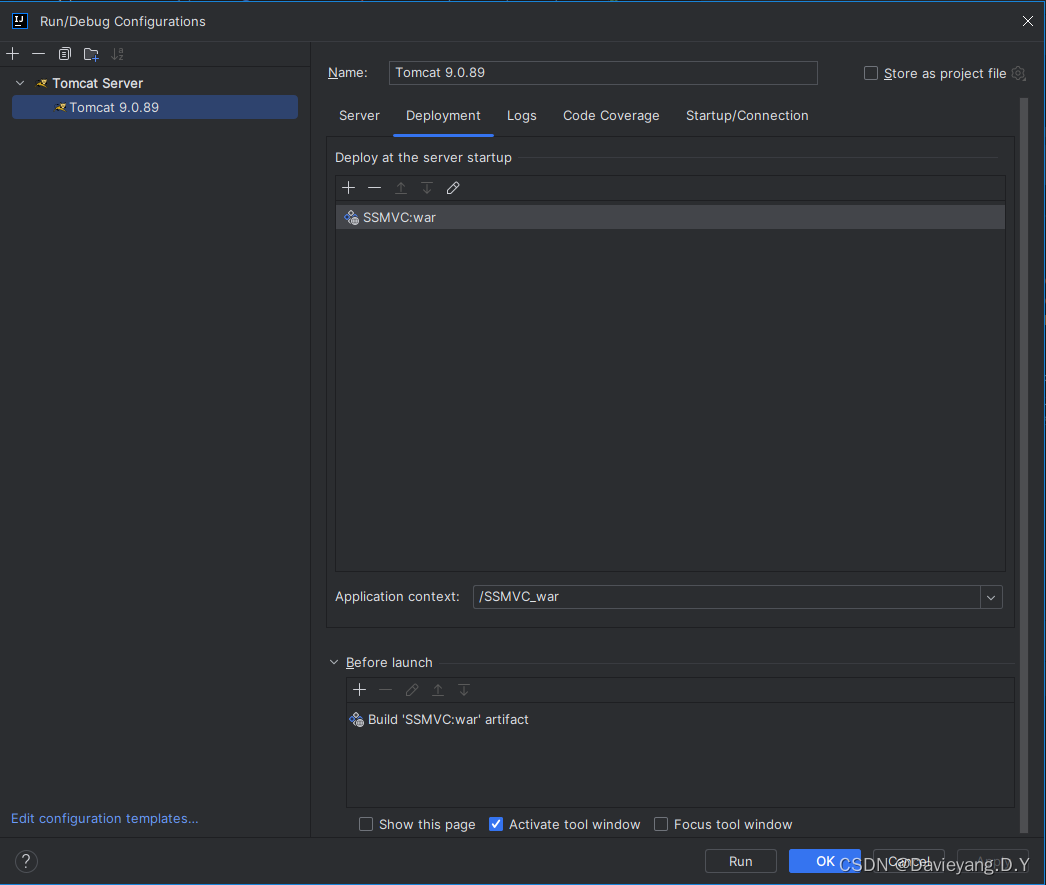Enable Store as project file
The height and width of the screenshot is (885, 1046).
[x=871, y=73]
